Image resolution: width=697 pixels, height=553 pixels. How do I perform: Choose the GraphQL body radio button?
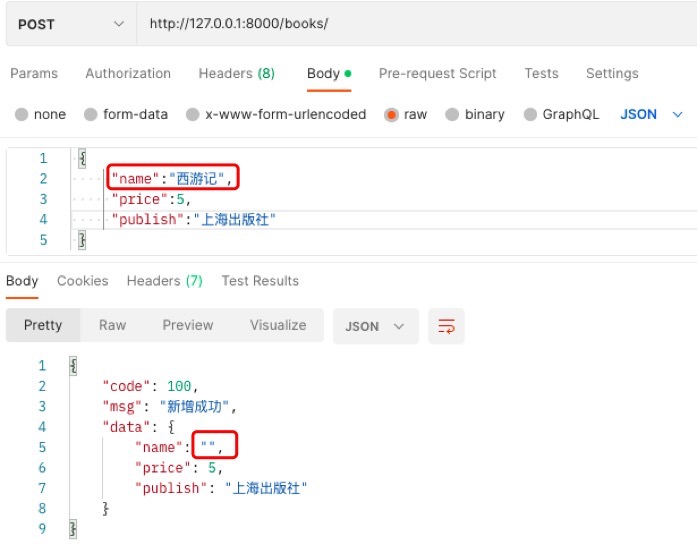[x=530, y=115]
